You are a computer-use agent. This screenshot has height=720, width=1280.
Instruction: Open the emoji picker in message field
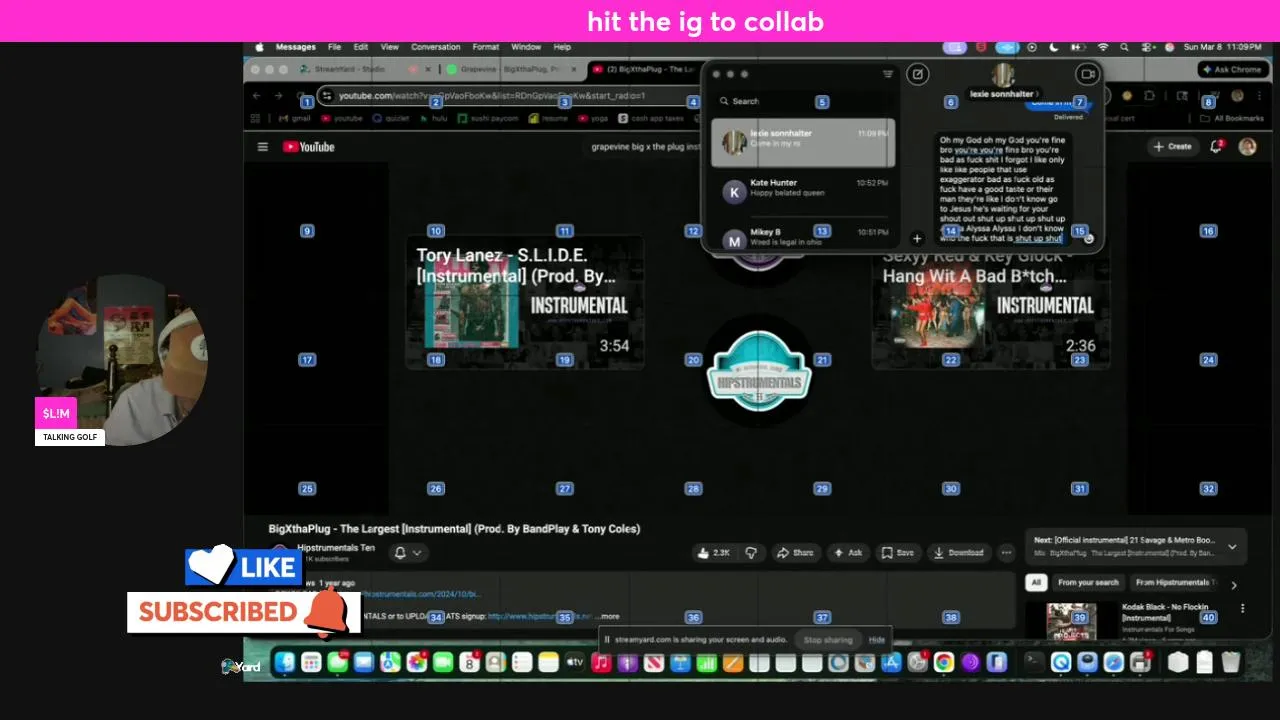point(1089,239)
